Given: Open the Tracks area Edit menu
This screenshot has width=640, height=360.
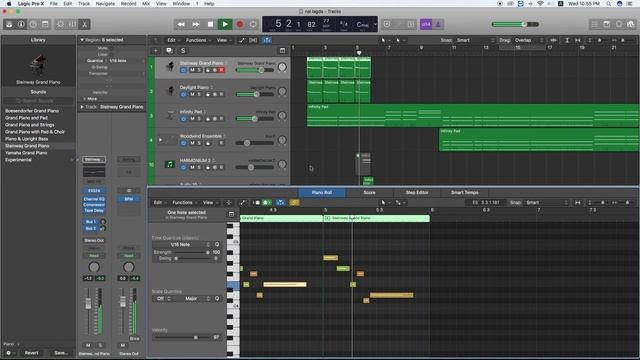Looking at the screenshot, I should coord(173,40).
